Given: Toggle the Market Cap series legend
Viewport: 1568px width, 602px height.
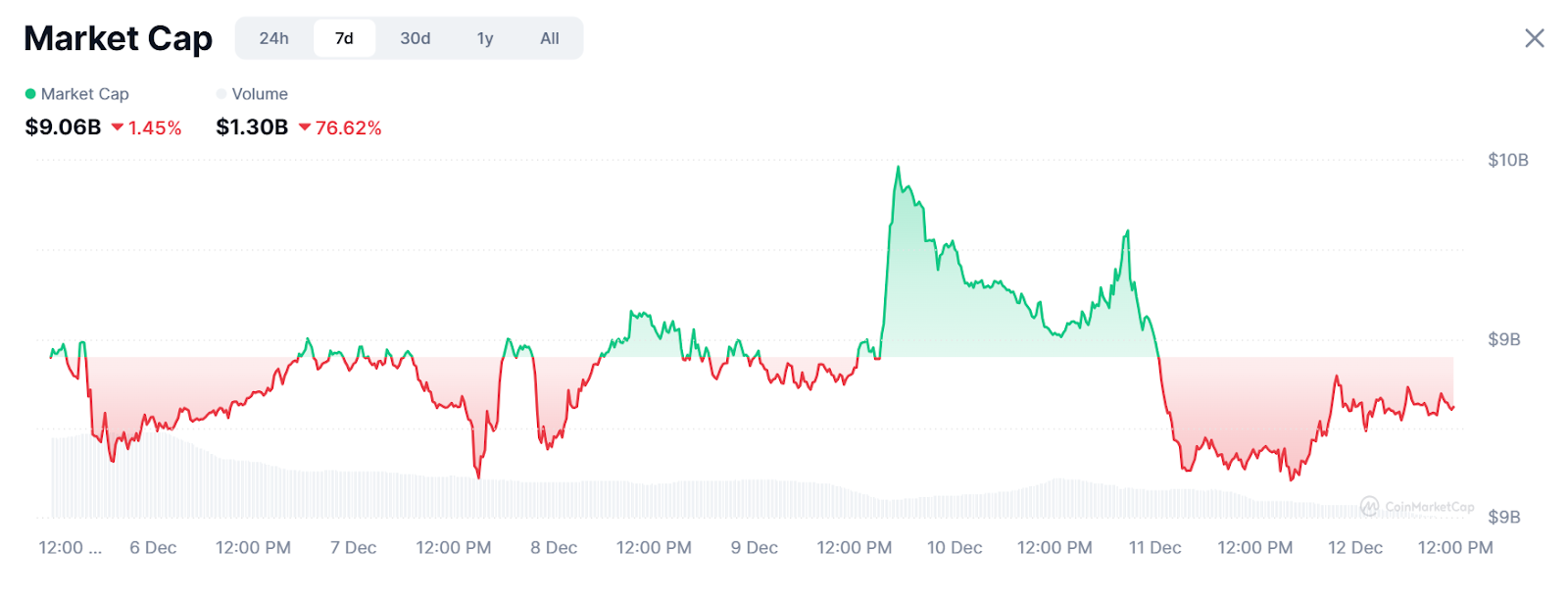Looking at the screenshot, I should tap(84, 94).
